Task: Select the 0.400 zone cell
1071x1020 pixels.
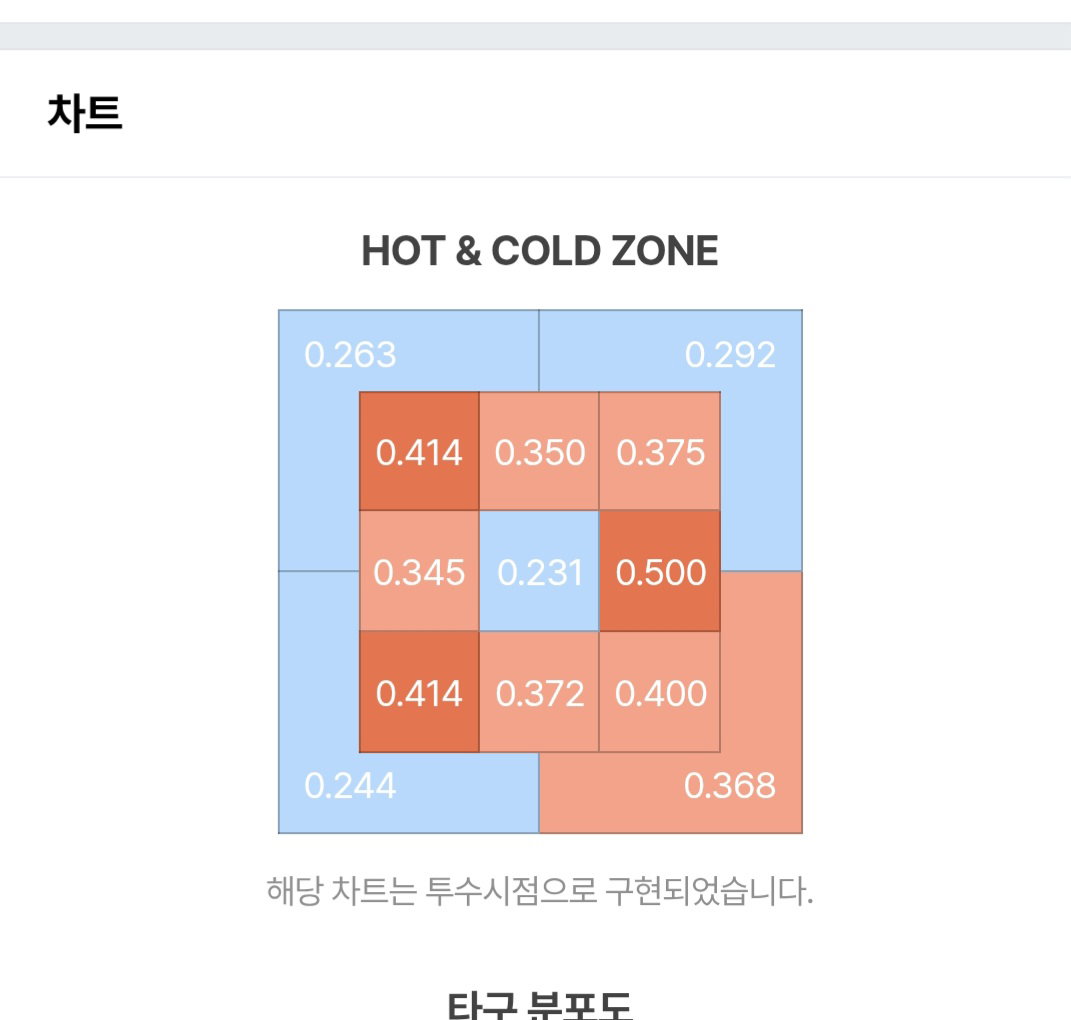Action: (x=660, y=691)
